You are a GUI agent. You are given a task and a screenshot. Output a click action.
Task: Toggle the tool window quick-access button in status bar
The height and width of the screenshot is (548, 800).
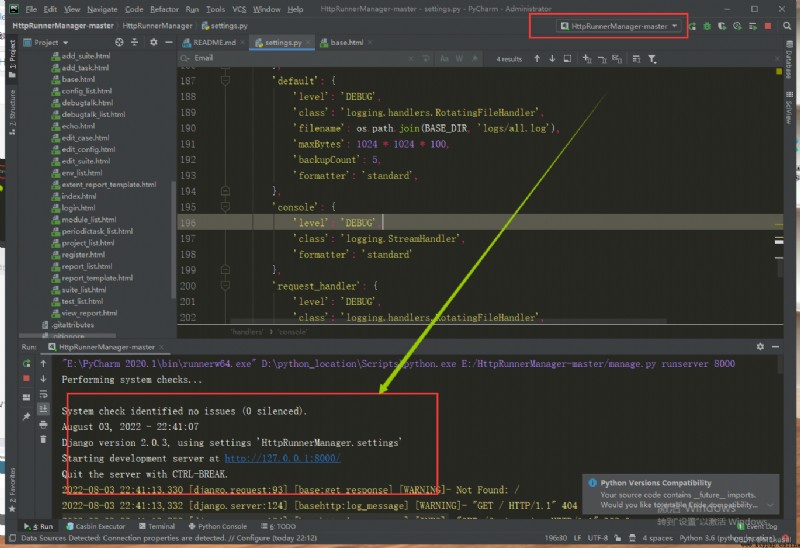tap(12, 538)
